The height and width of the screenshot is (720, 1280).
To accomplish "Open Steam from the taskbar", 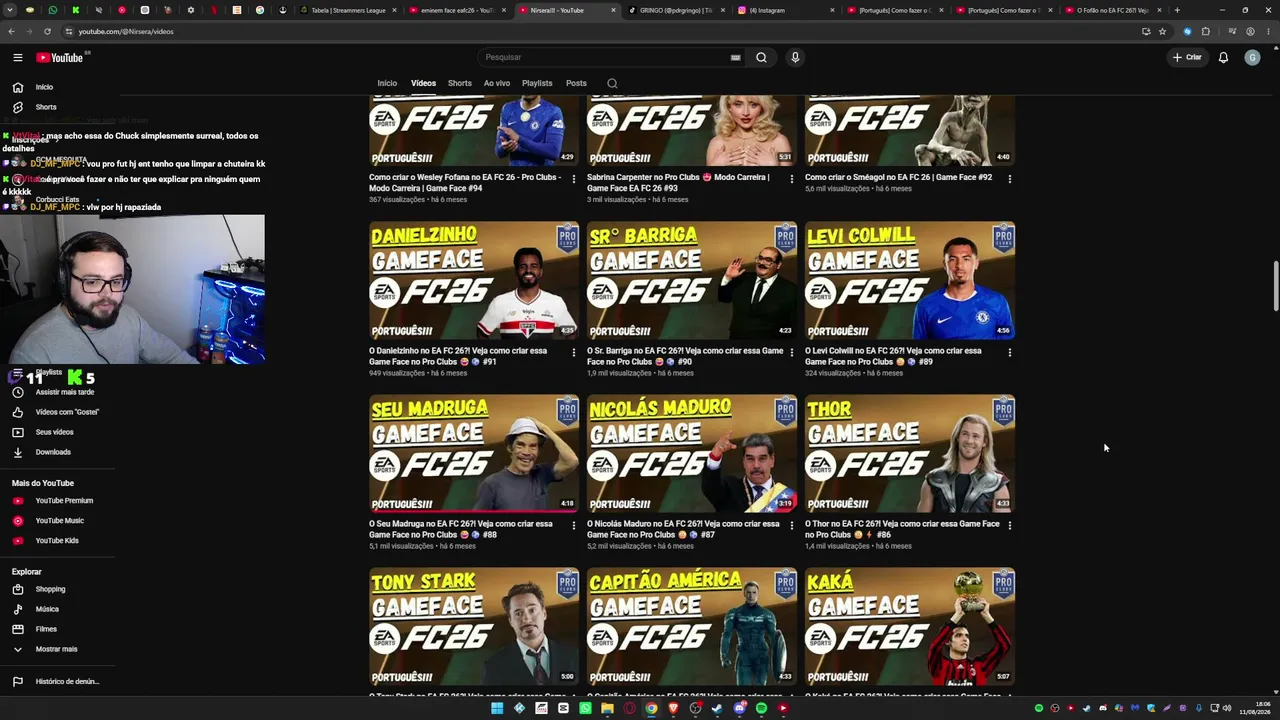I will click(x=717, y=708).
